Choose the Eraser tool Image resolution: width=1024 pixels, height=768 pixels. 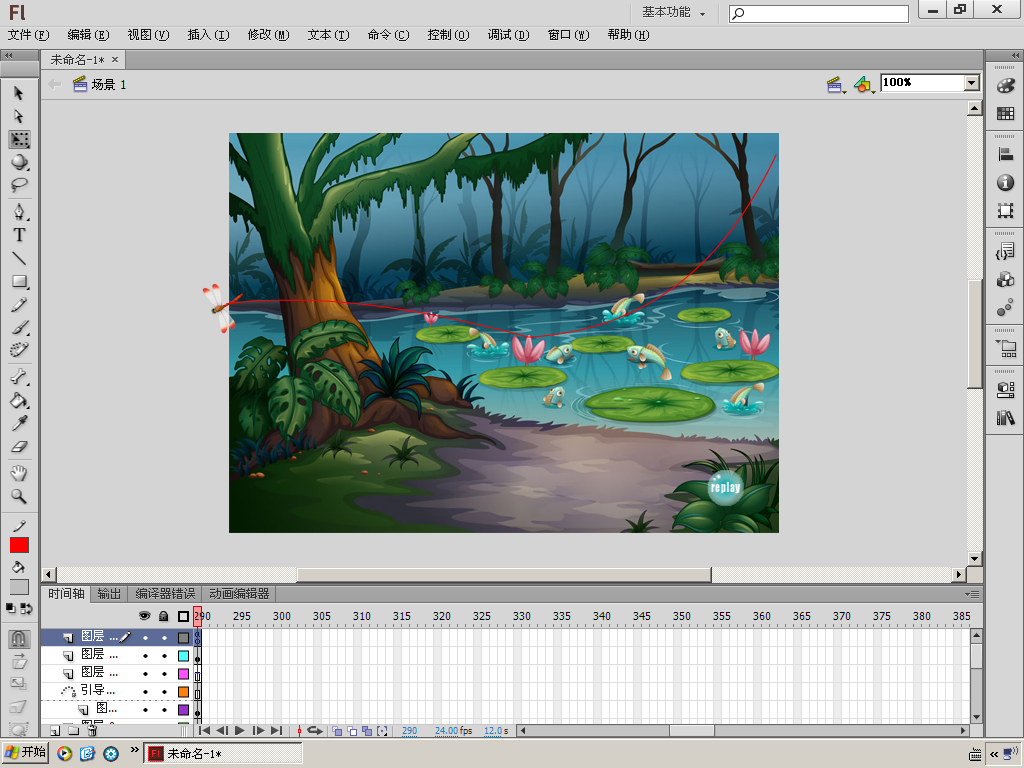point(19,448)
